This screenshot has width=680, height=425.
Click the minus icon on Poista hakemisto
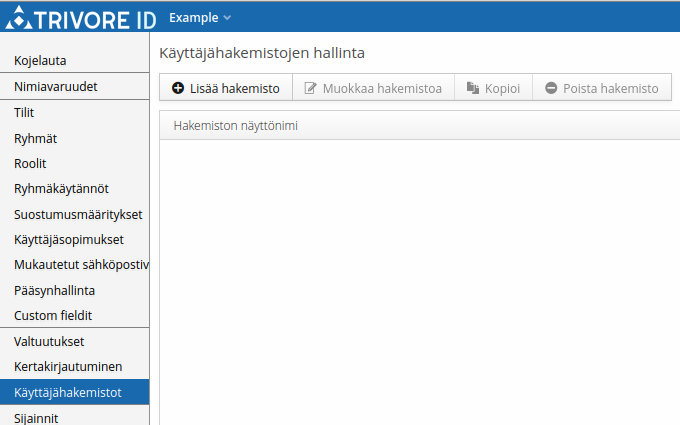click(x=551, y=88)
